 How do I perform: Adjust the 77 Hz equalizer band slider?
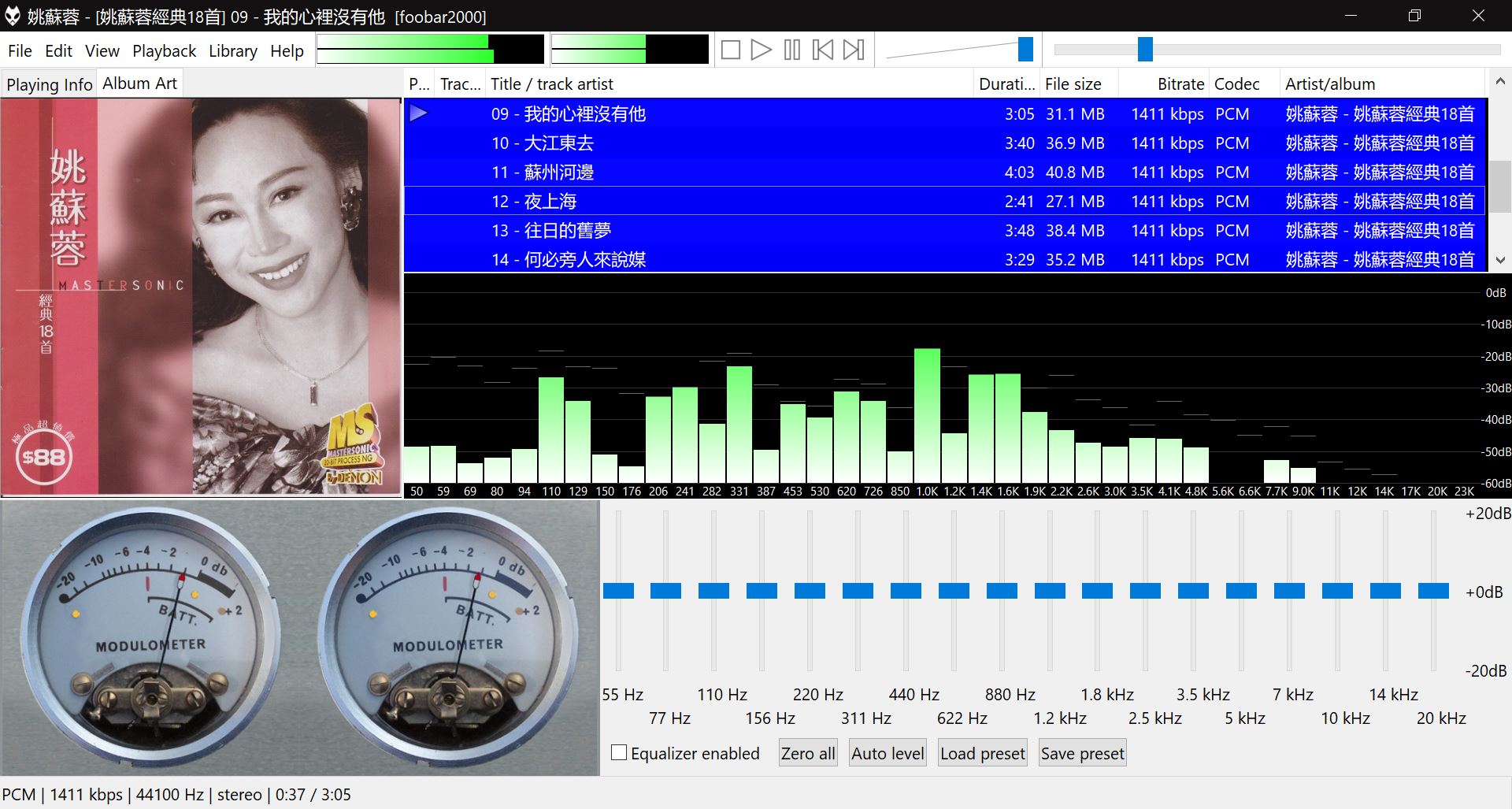tap(666, 591)
